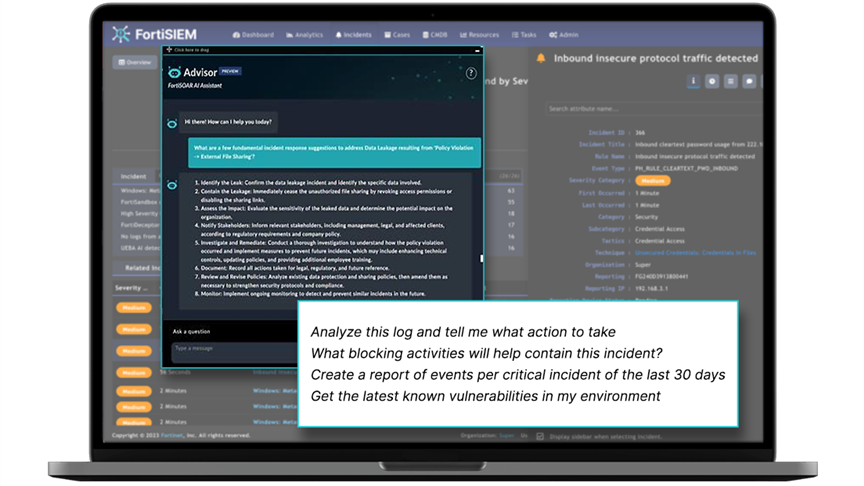This screenshot has width=864, height=486.
Task: Click the PH_RULE_CLEARTEXT_PWD_INBOUND event type value
Action: [x=686, y=169]
